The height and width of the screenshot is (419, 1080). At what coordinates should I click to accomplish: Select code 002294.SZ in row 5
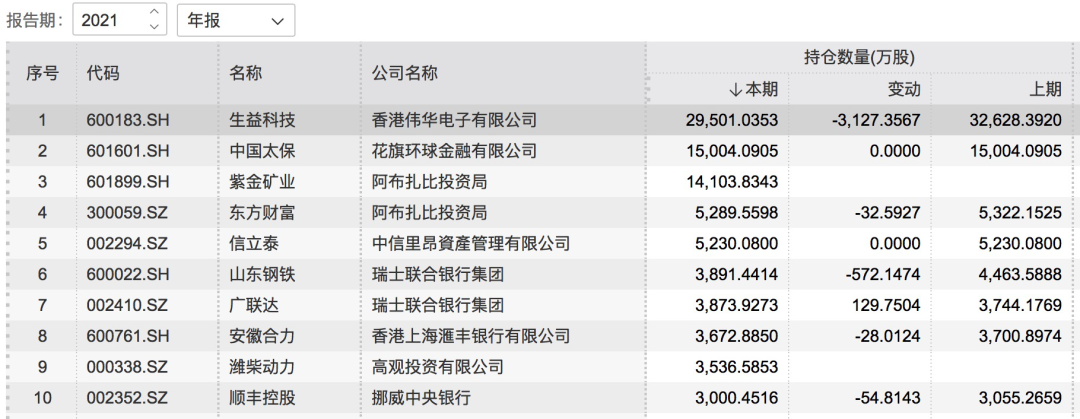[127, 242]
